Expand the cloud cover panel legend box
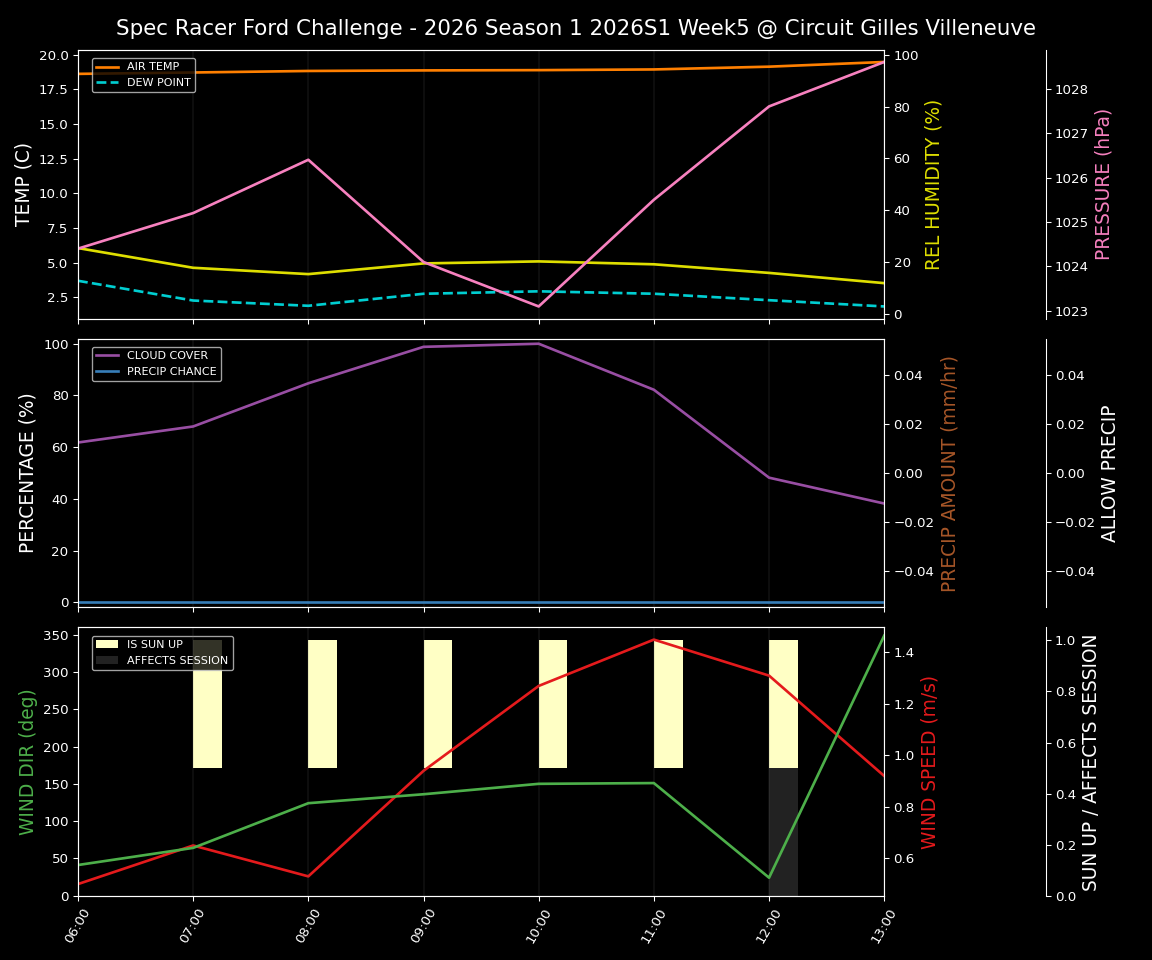Image resolution: width=1152 pixels, height=960 pixels. tap(156, 363)
